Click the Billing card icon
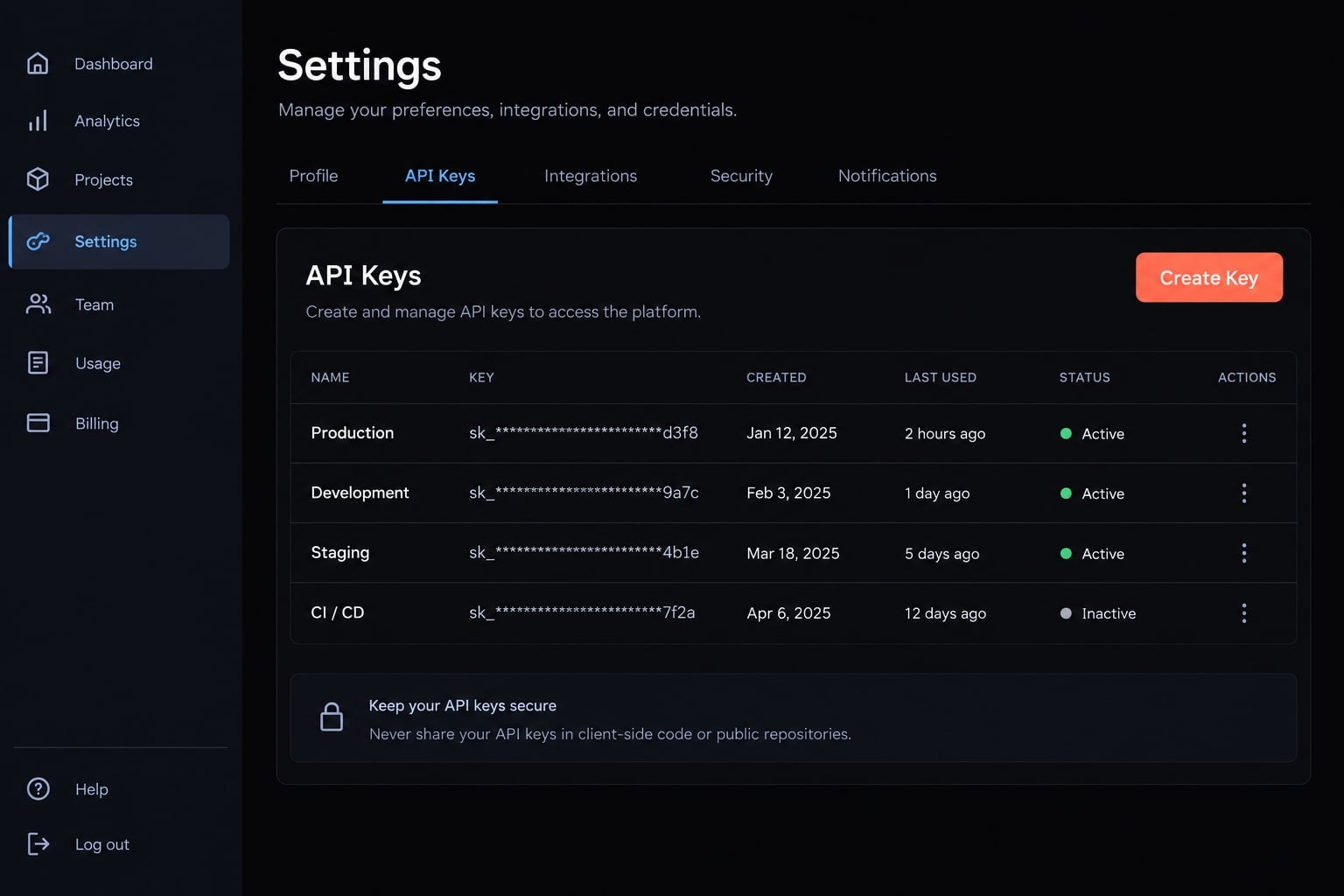This screenshot has height=896, width=1344. click(38, 423)
